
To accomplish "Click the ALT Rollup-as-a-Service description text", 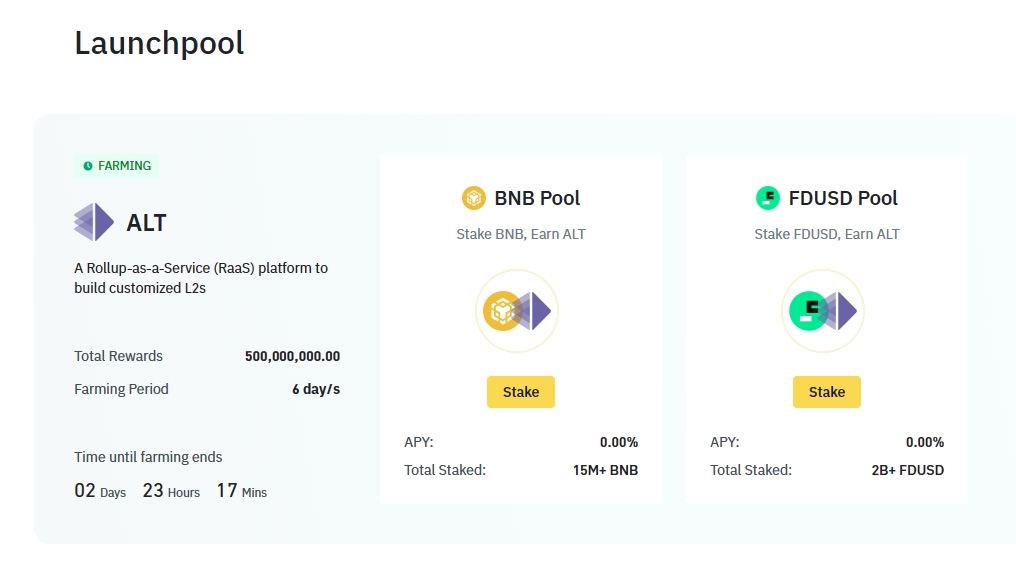I will (201, 278).
